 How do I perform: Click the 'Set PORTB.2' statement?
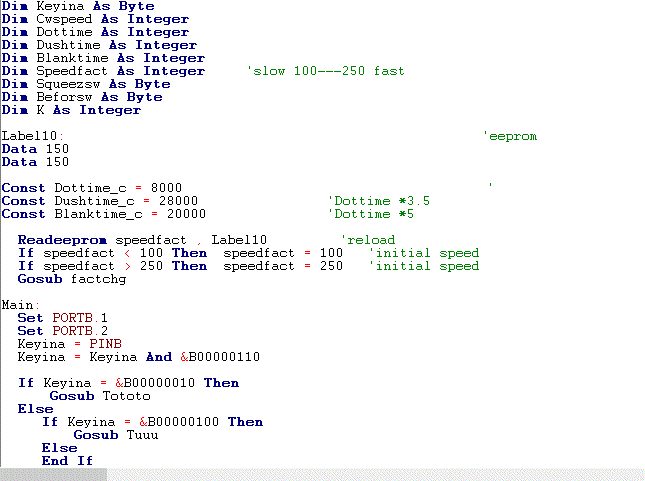62,330
